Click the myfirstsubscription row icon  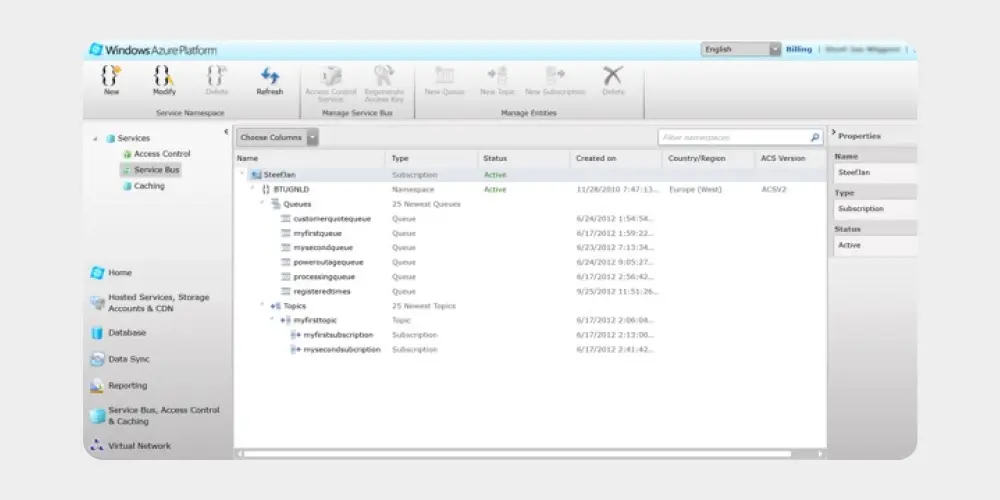(296, 335)
